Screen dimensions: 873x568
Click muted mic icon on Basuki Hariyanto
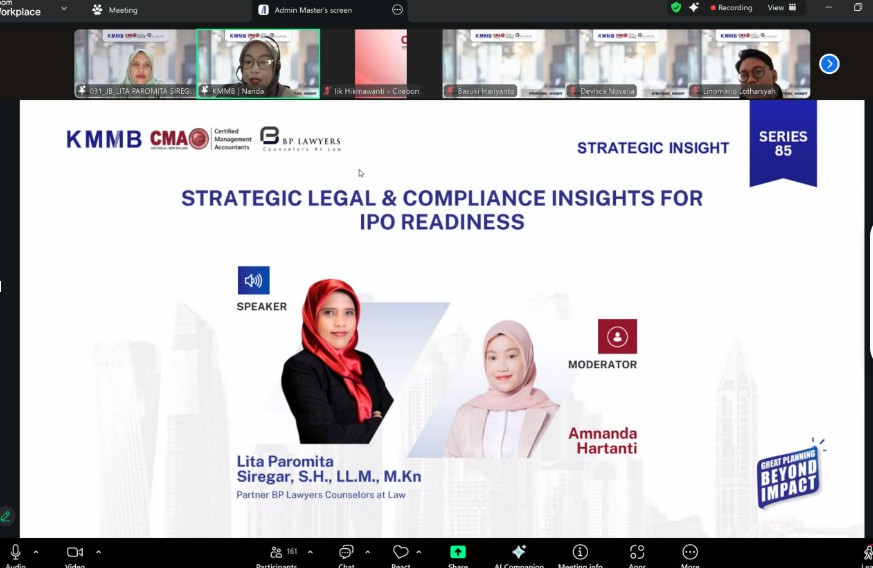(450, 91)
